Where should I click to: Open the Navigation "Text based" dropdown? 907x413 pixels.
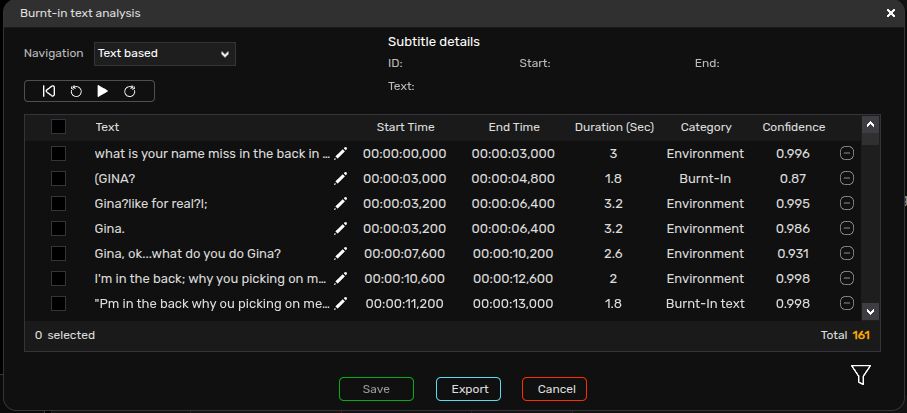[165, 54]
